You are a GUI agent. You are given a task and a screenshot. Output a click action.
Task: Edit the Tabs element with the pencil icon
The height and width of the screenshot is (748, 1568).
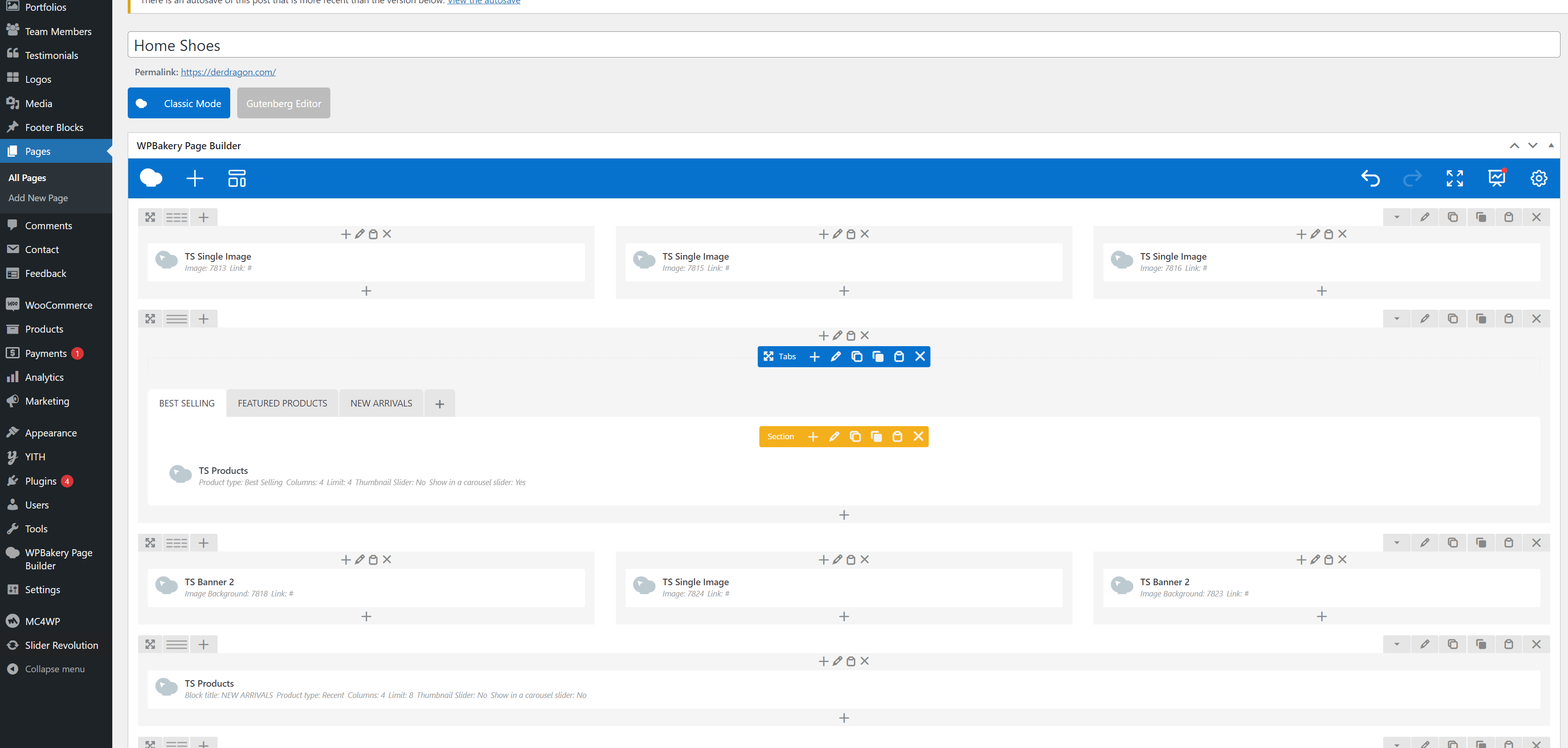[836, 356]
